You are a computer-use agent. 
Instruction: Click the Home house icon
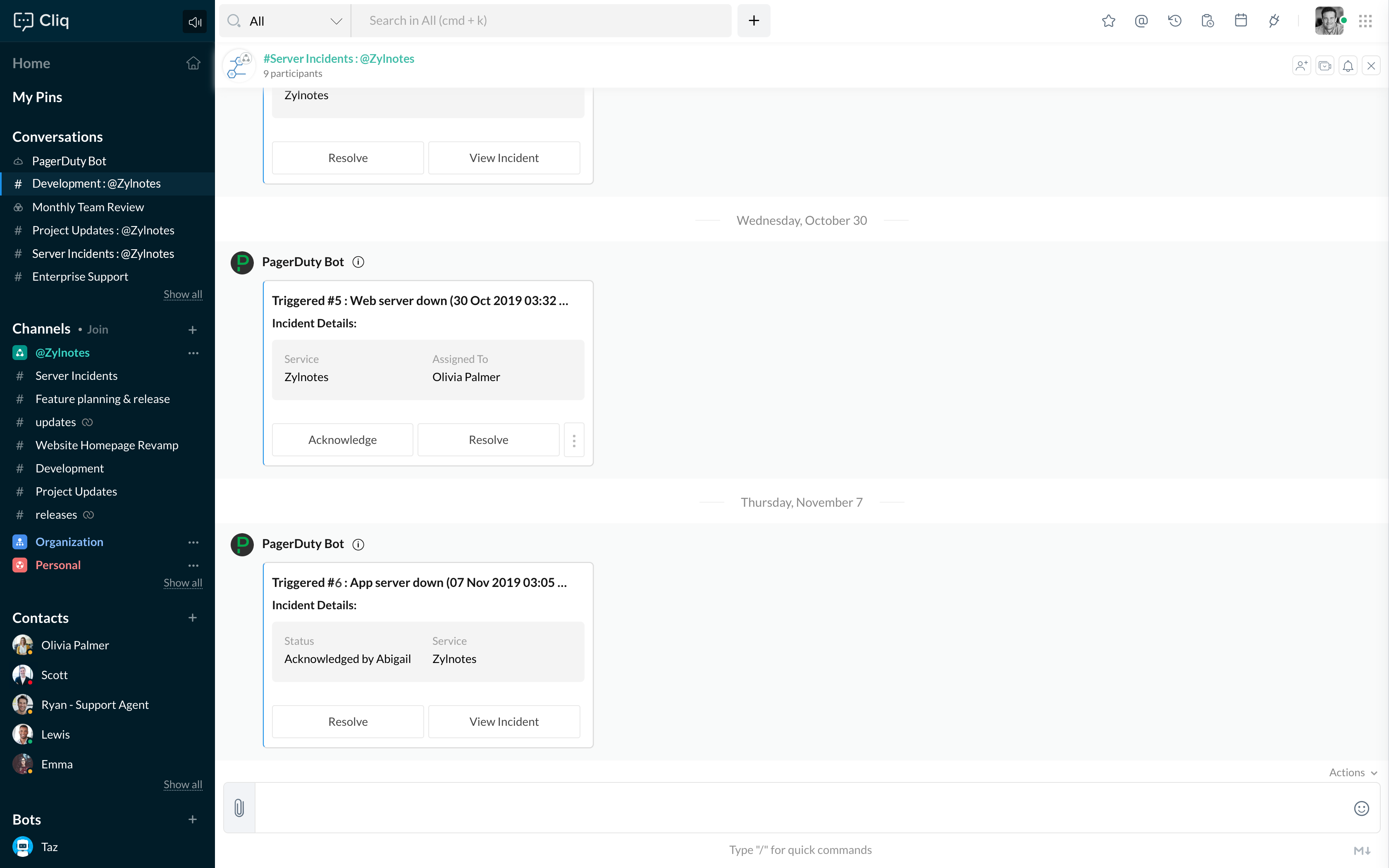point(193,63)
